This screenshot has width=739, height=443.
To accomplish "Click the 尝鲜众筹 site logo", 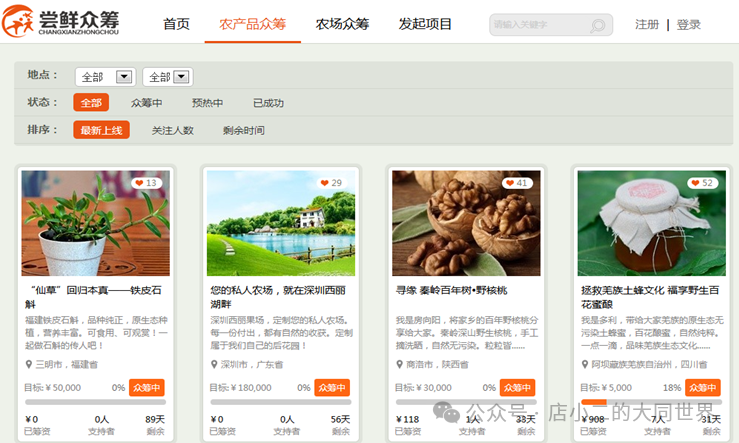I will pyautogui.click(x=60, y=21).
